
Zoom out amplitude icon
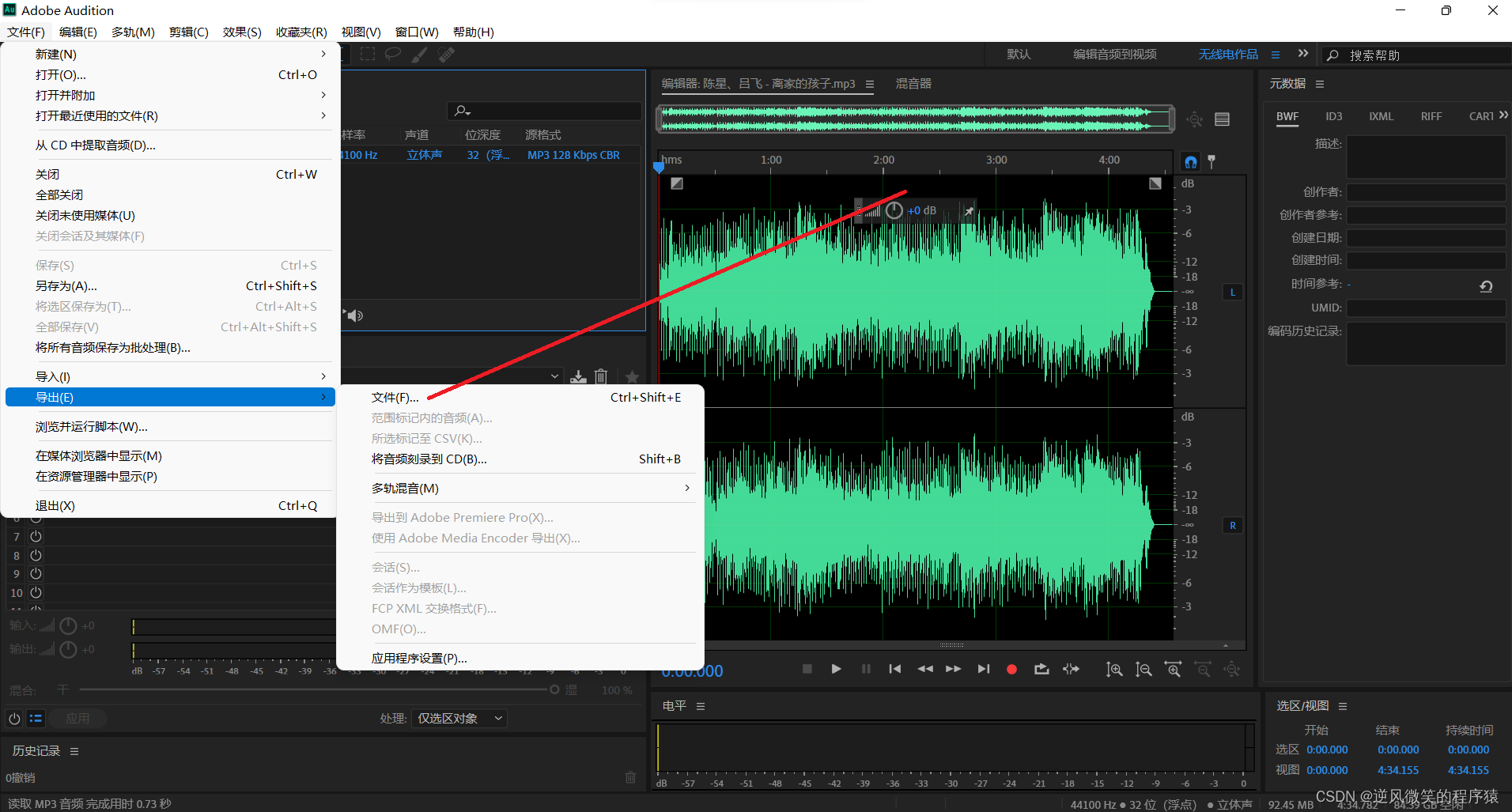click(x=1143, y=670)
